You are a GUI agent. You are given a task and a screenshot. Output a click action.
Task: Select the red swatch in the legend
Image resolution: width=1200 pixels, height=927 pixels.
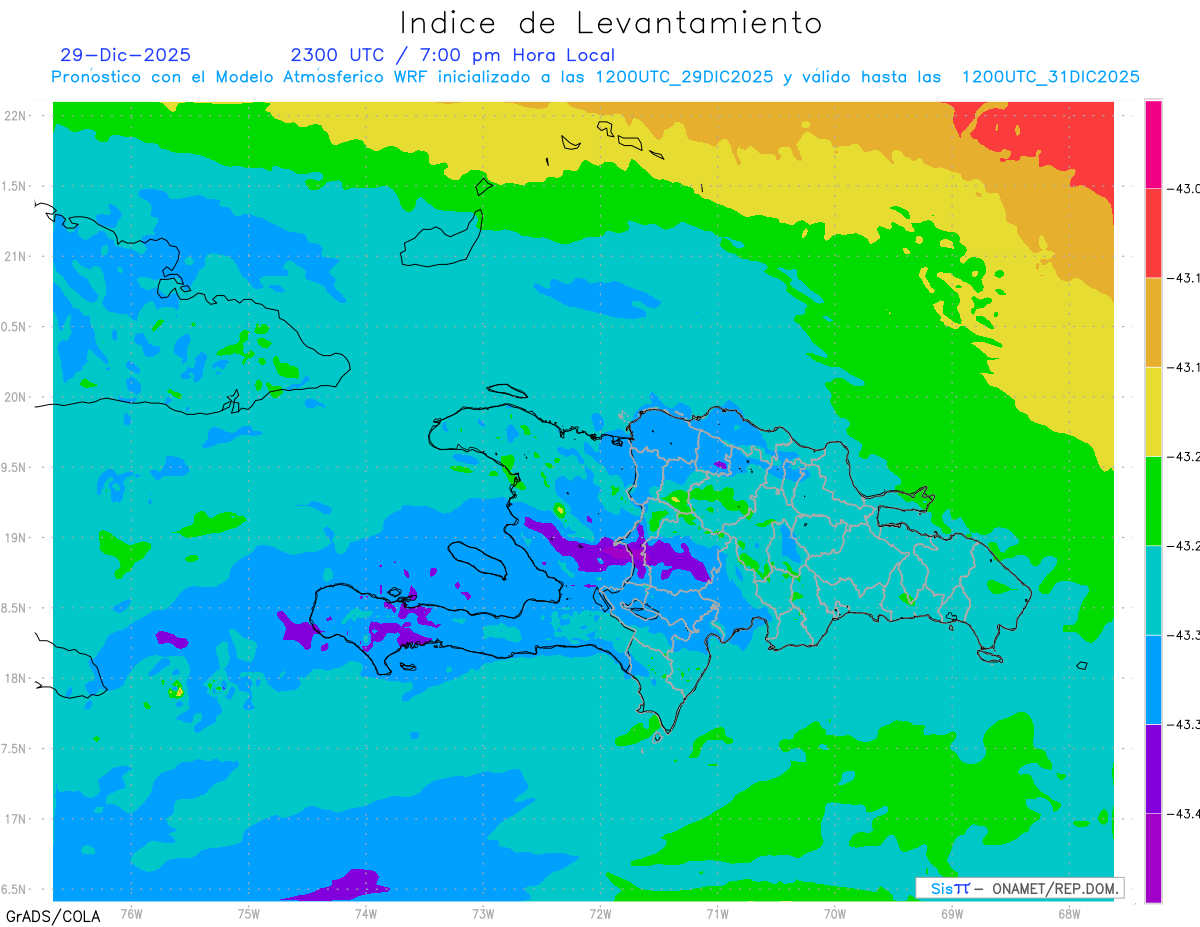pyautogui.click(x=1153, y=233)
